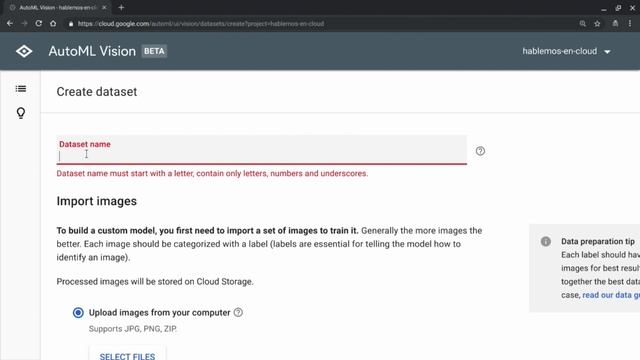The image size is (640, 360).
Task: Go back with browser back arrow
Action: (10, 24)
